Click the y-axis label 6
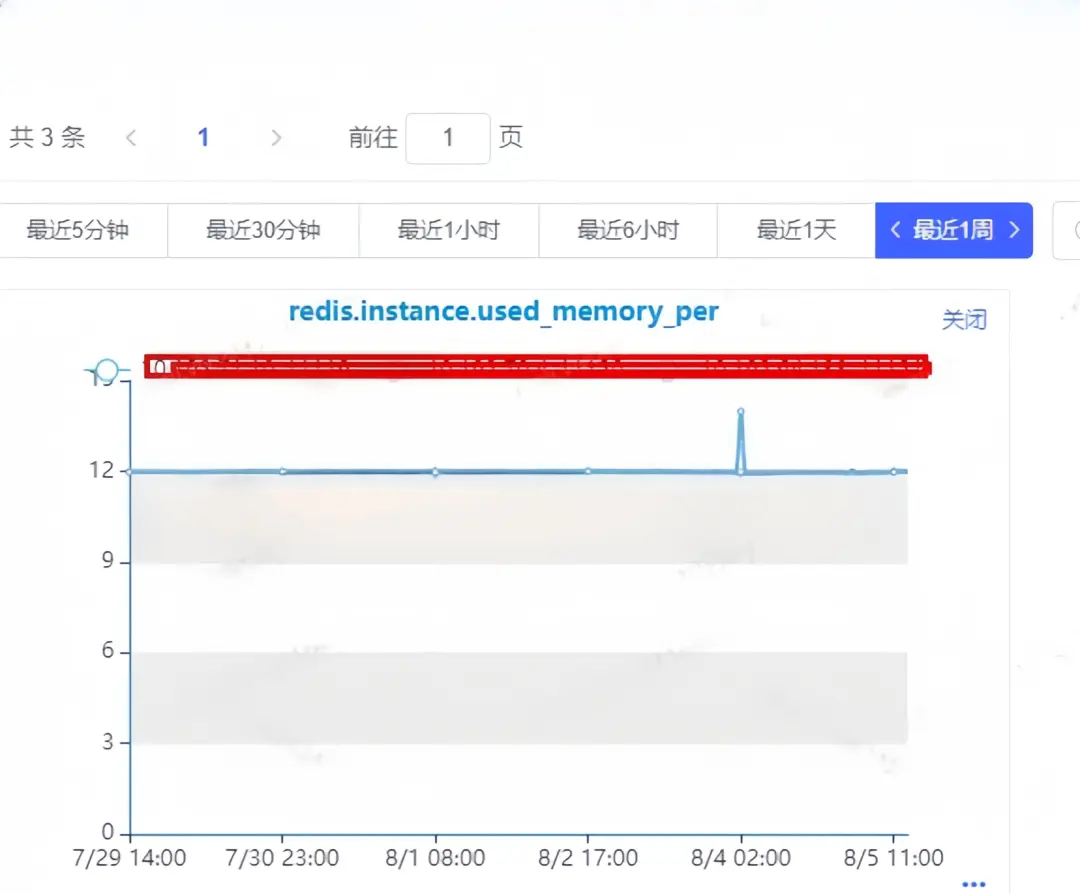 click(x=107, y=650)
